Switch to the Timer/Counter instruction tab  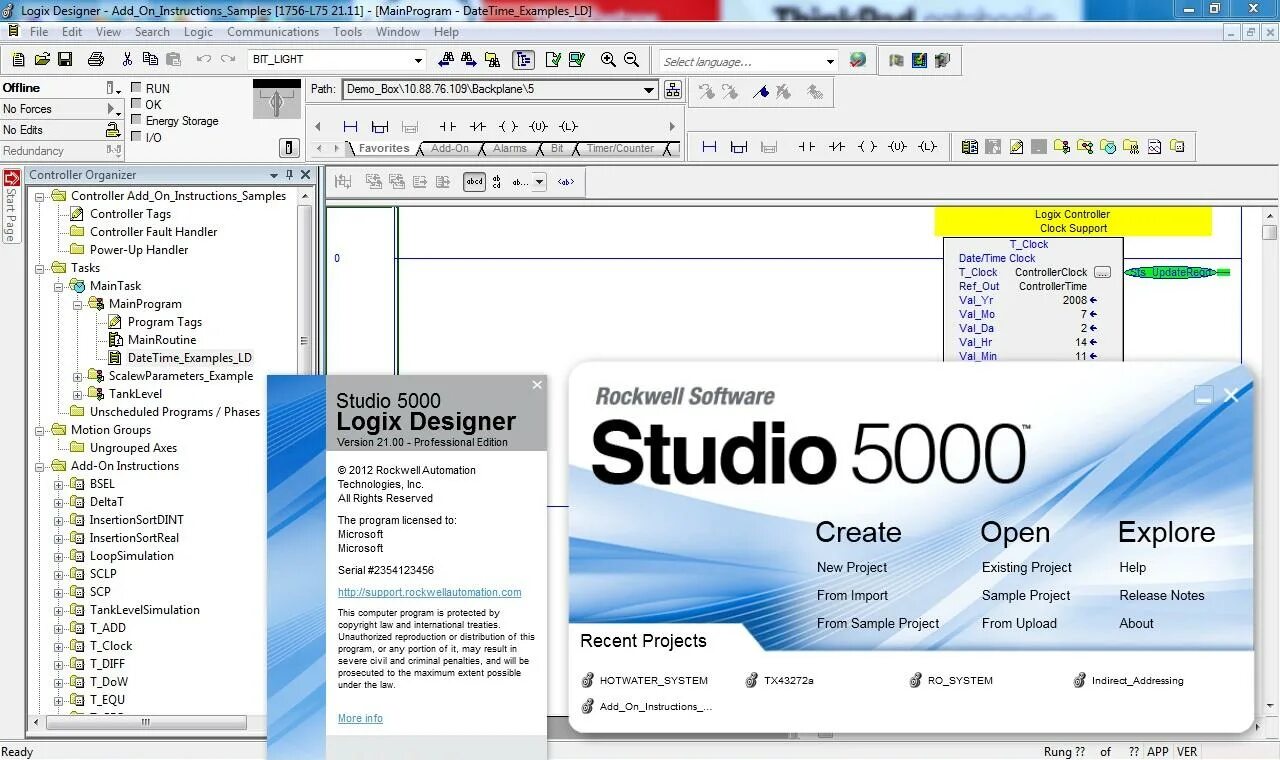620,148
